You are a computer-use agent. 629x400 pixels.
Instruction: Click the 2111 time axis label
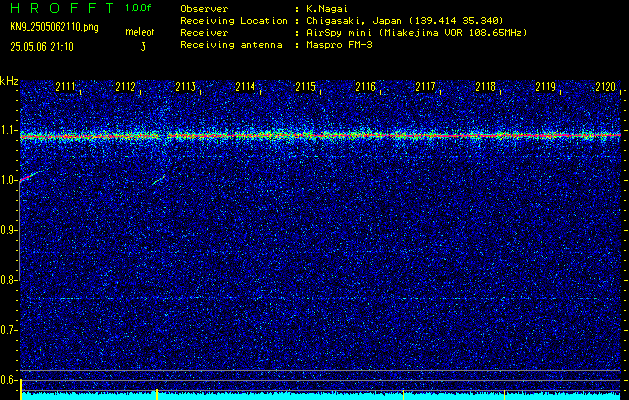[x=65, y=86]
